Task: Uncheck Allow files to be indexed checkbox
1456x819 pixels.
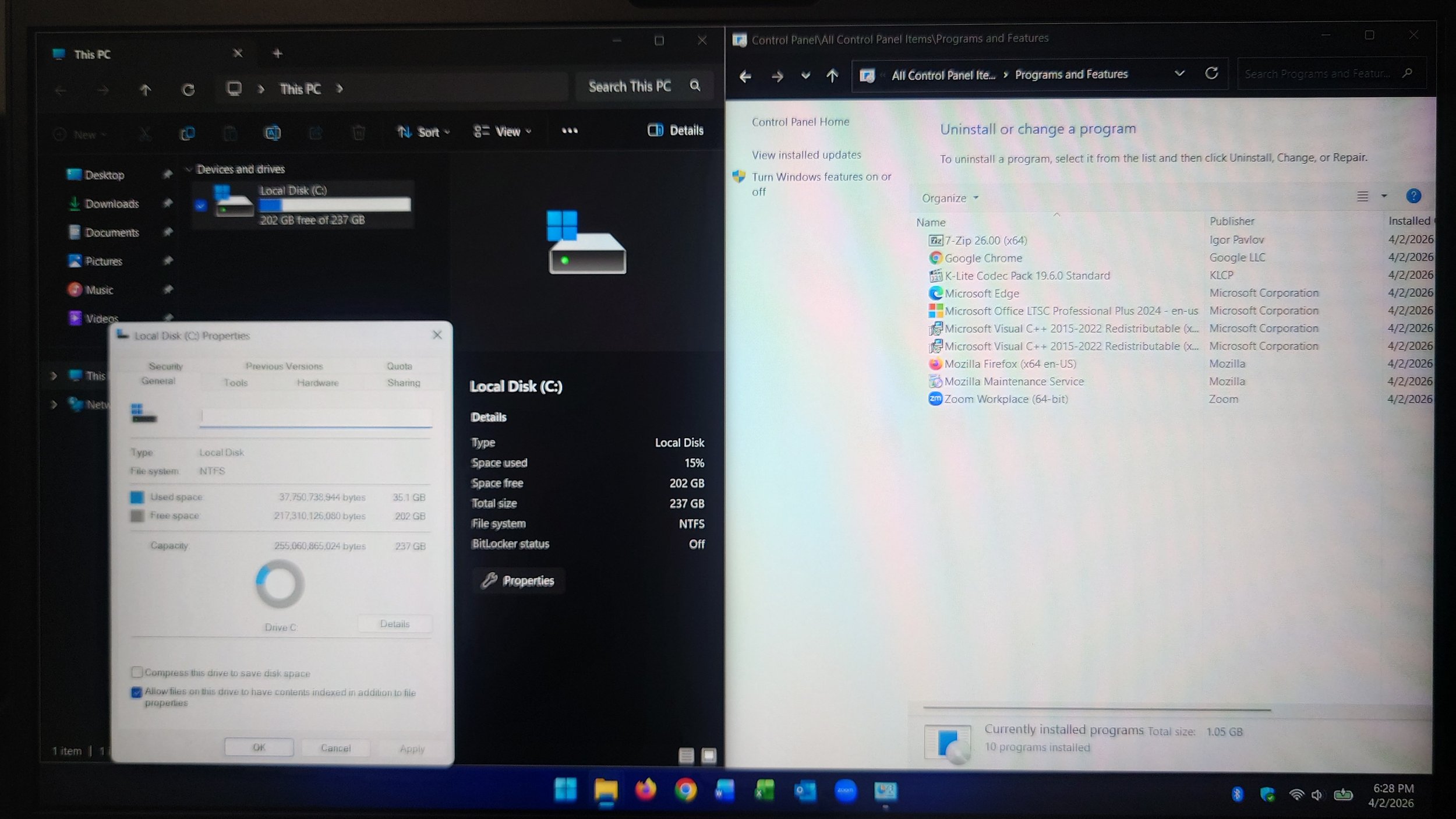Action: point(137,692)
